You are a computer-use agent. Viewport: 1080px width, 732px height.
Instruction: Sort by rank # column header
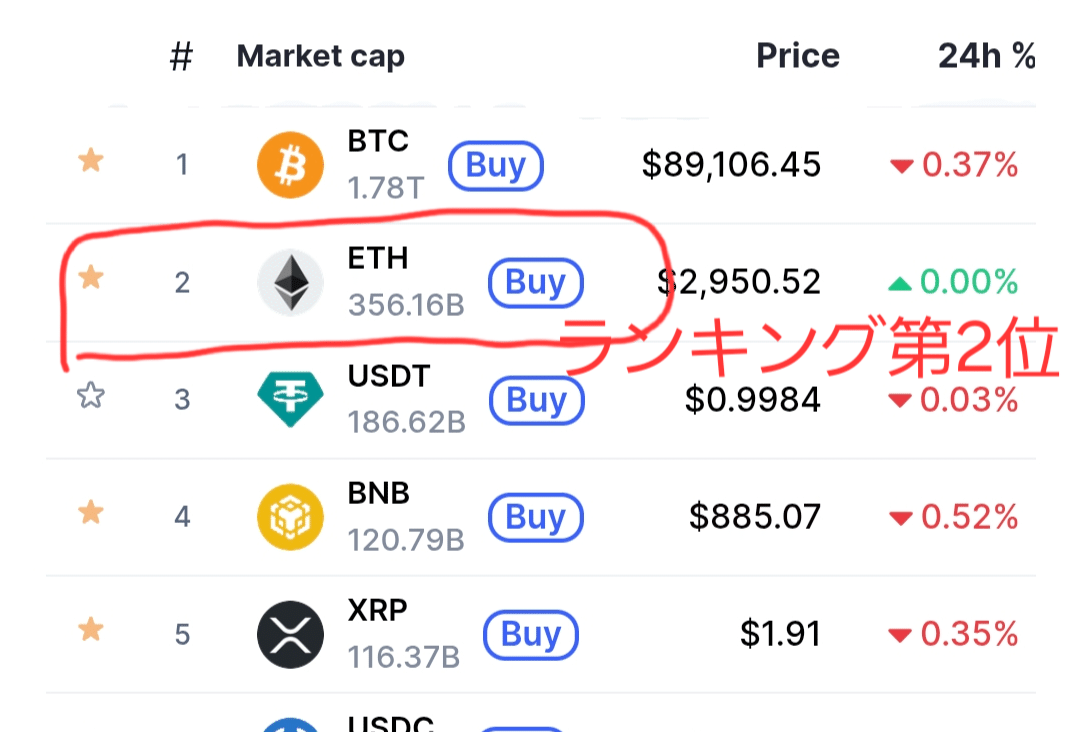tap(181, 58)
